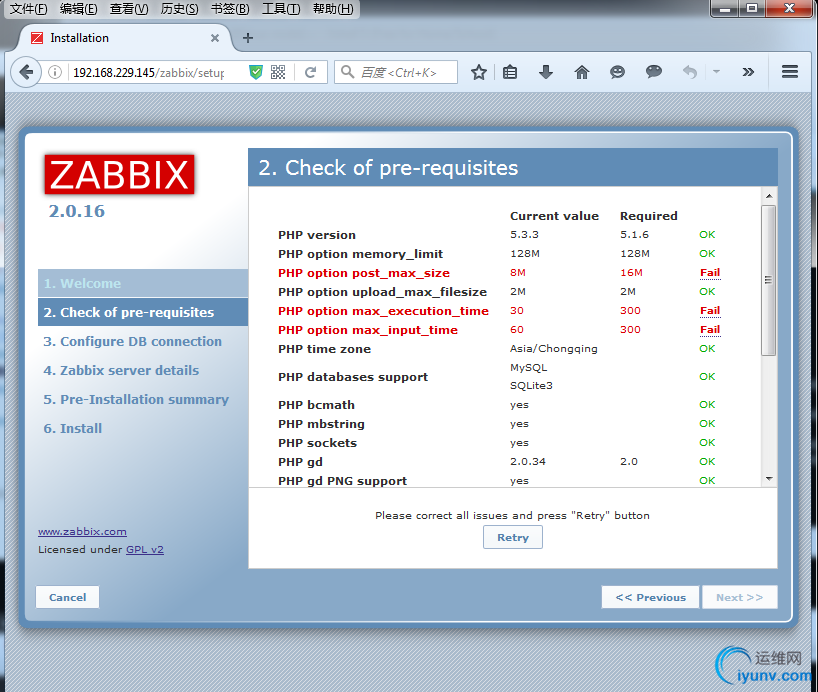
Task: Select step 4. Zabbix server details
Action: click(x=121, y=371)
